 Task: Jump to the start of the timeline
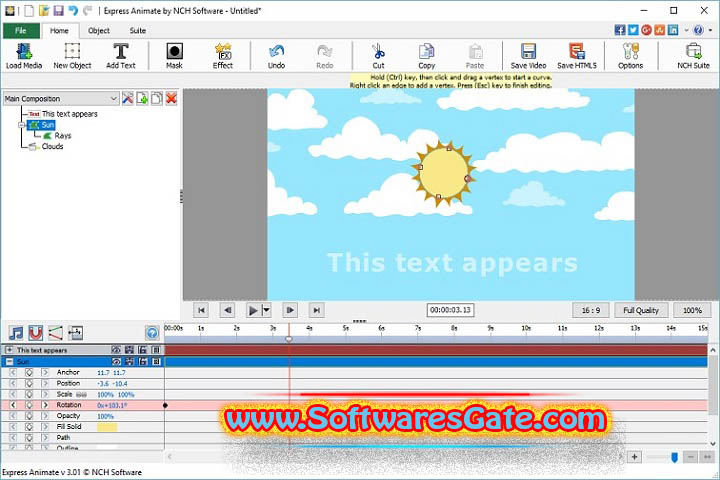click(x=201, y=310)
